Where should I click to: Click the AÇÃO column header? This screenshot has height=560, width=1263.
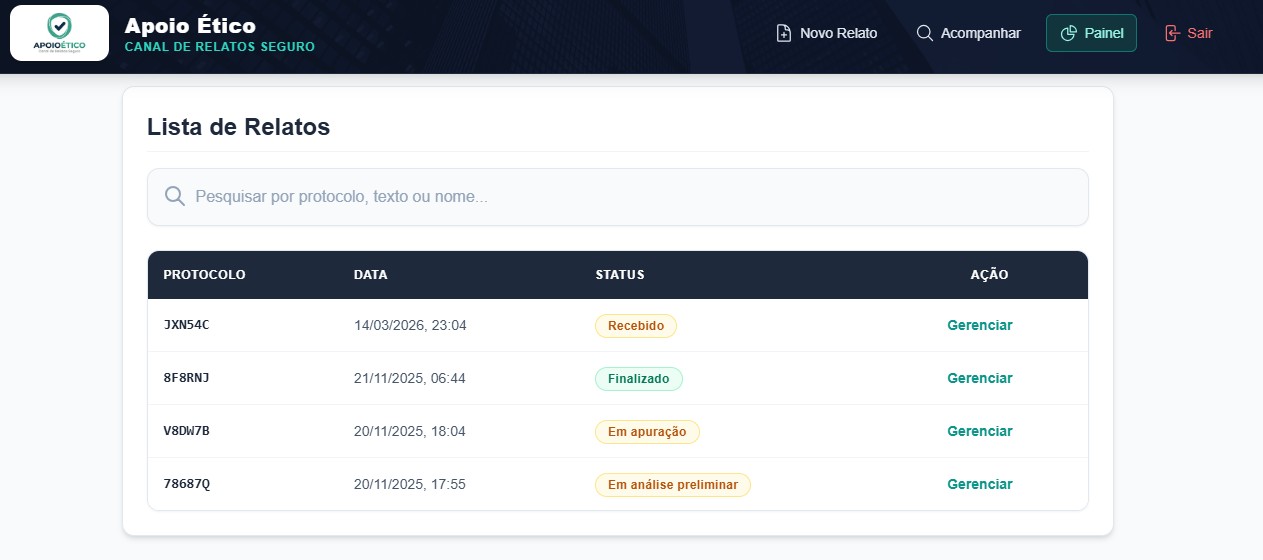click(x=989, y=275)
